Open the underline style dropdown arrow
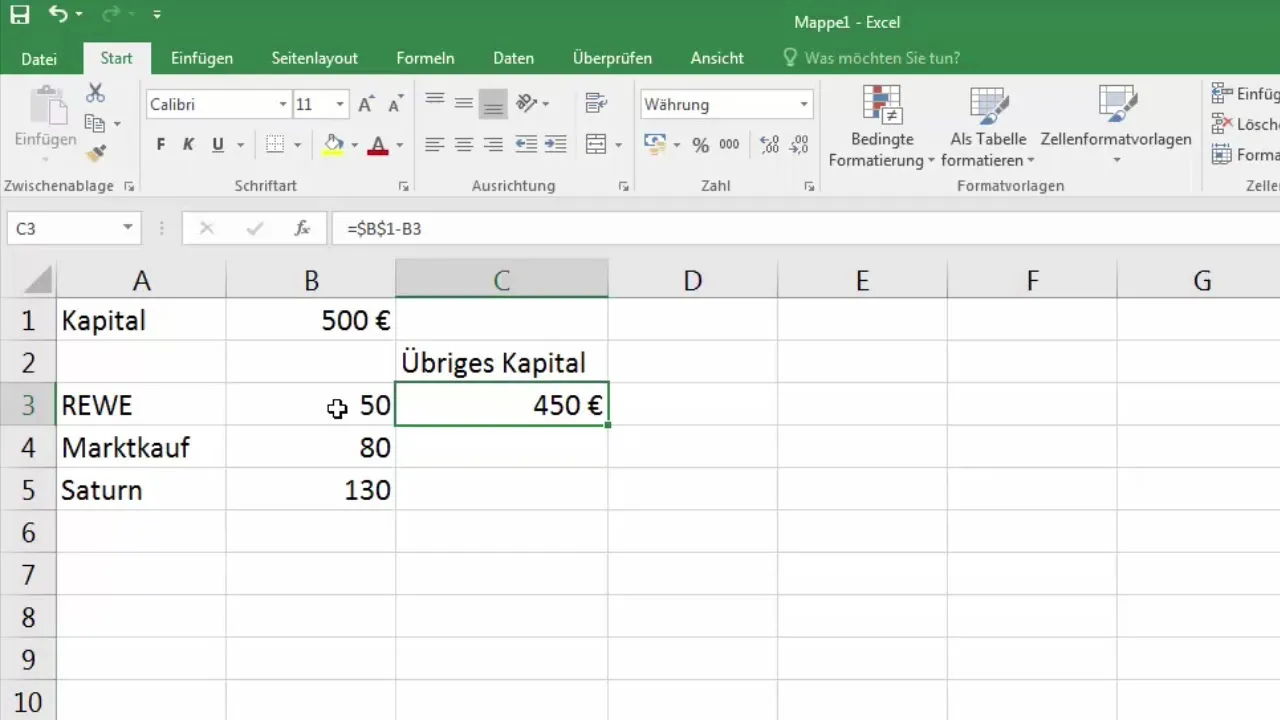 (x=240, y=145)
